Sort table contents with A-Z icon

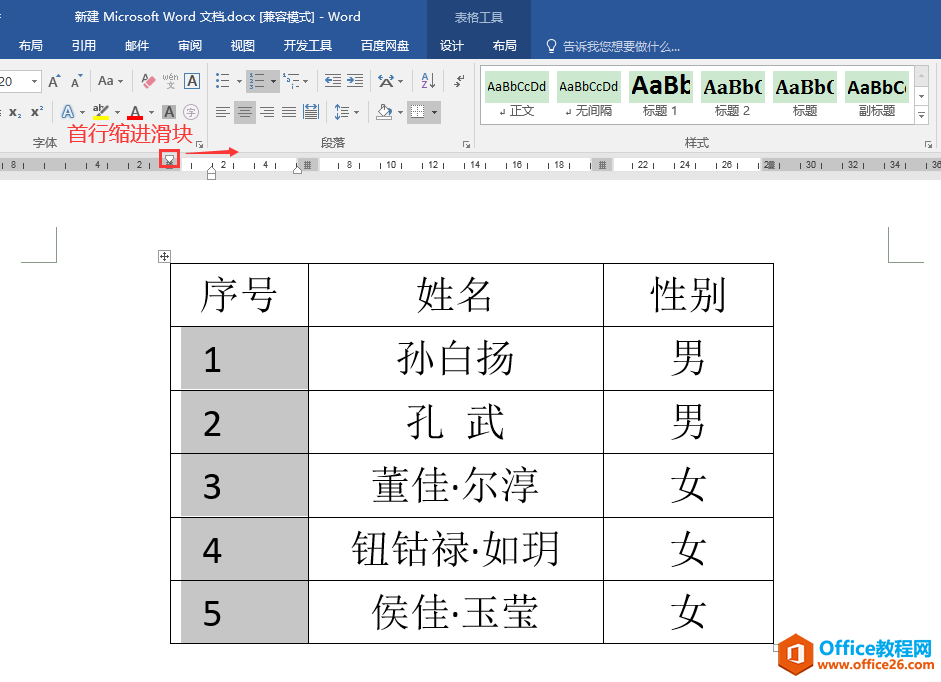pos(428,81)
